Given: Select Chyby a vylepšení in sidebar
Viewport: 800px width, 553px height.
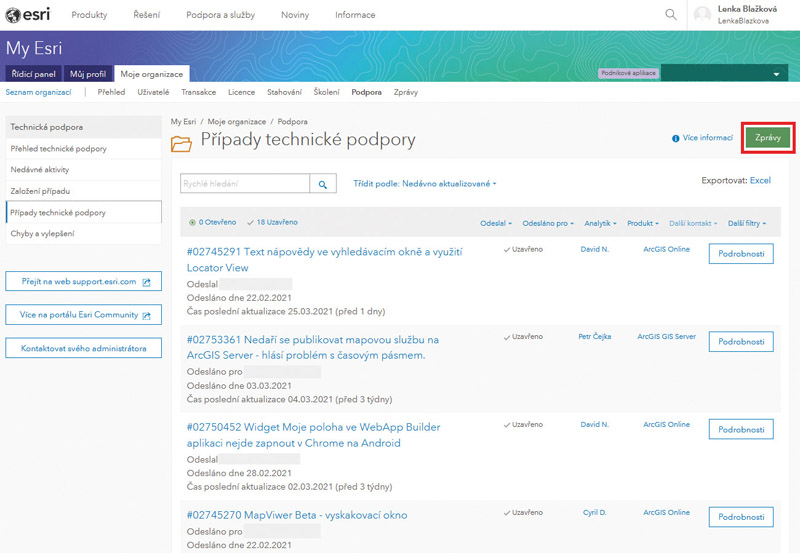Looking at the screenshot, I should tap(84, 234).
